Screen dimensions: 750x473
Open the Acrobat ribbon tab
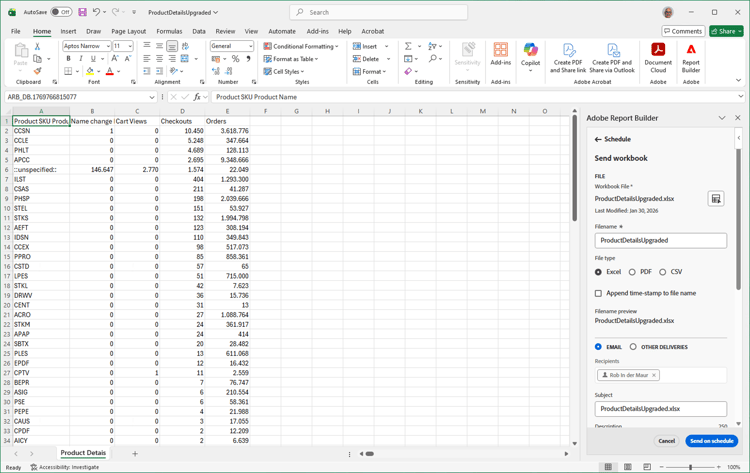[373, 31]
